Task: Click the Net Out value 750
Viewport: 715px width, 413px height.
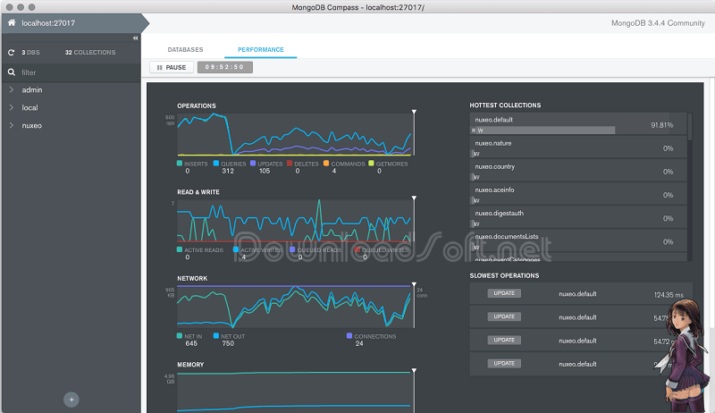Action: (x=228, y=343)
